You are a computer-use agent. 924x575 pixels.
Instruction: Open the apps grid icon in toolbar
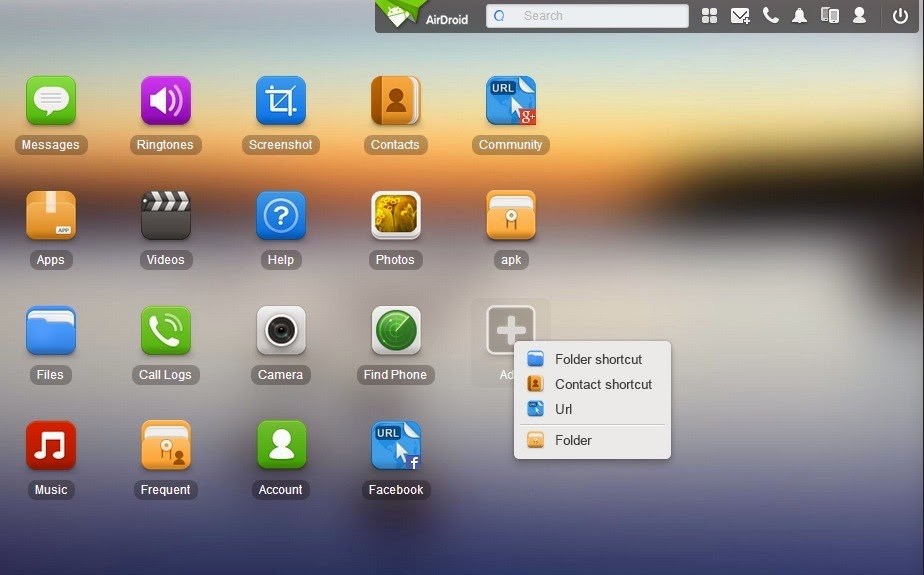pyautogui.click(x=710, y=16)
